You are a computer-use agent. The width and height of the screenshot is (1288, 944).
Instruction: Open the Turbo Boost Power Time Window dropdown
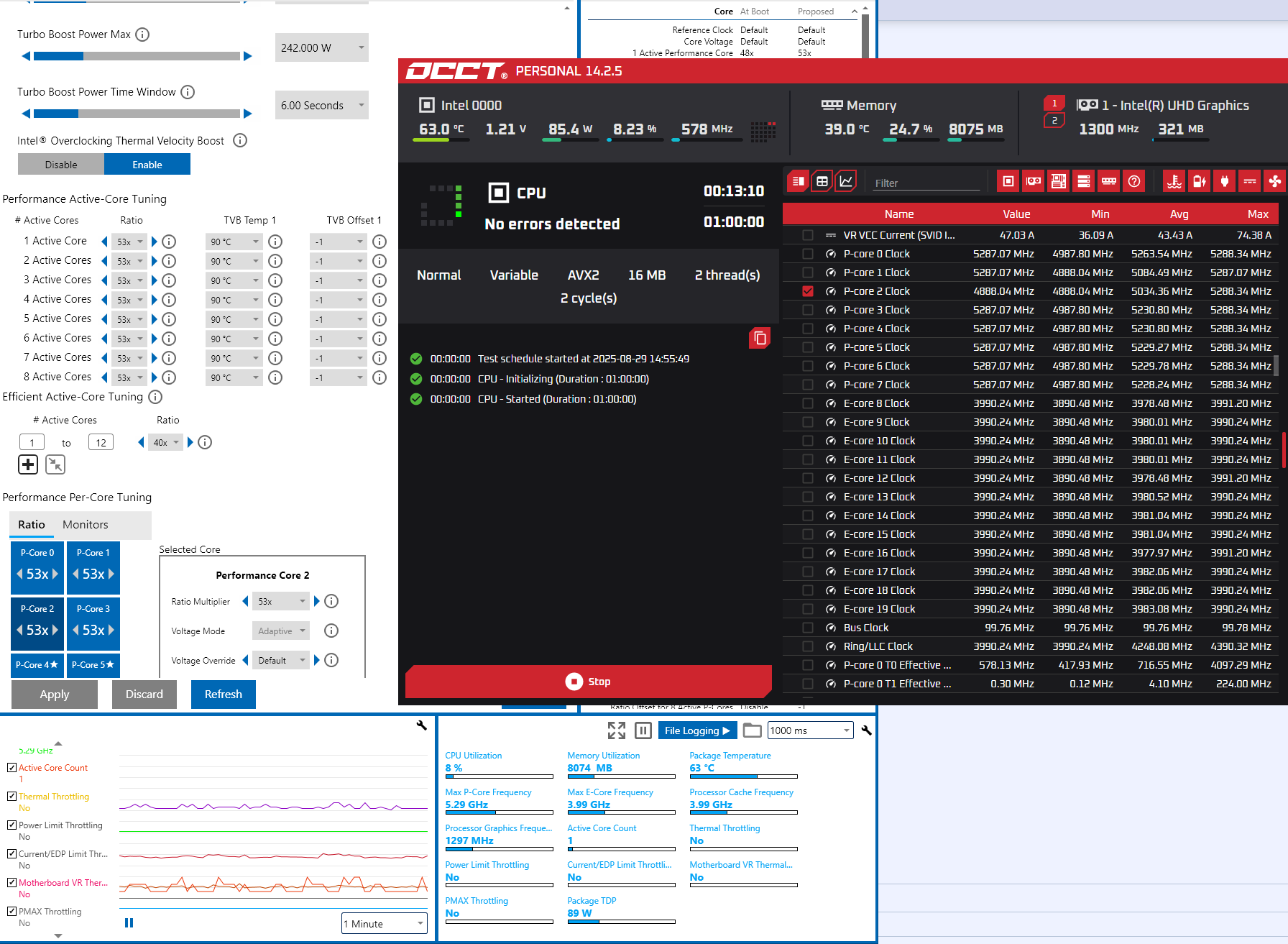point(322,105)
